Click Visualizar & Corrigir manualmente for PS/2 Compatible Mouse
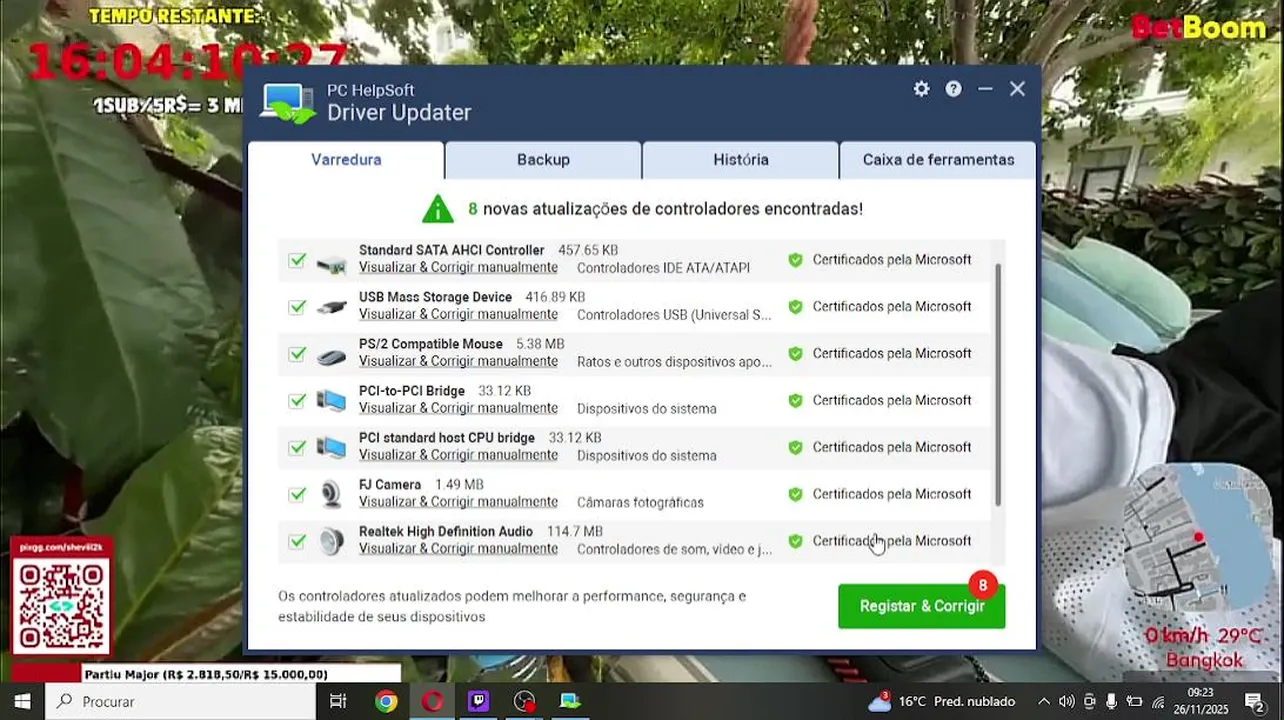This screenshot has height=720, width=1284. point(458,362)
